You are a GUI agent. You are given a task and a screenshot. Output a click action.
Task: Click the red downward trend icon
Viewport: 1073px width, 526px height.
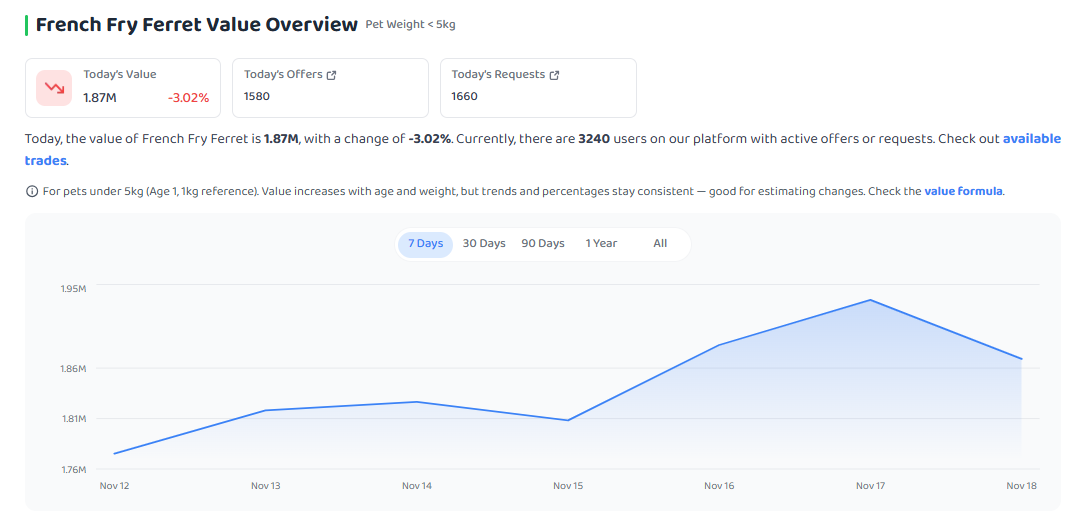click(x=54, y=88)
